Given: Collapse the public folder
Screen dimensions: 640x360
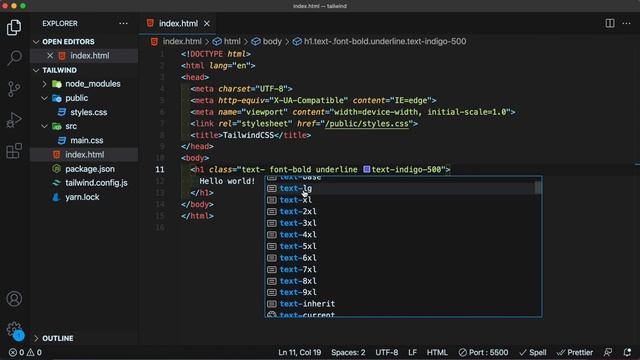Looking at the screenshot, I should click(x=44, y=98).
